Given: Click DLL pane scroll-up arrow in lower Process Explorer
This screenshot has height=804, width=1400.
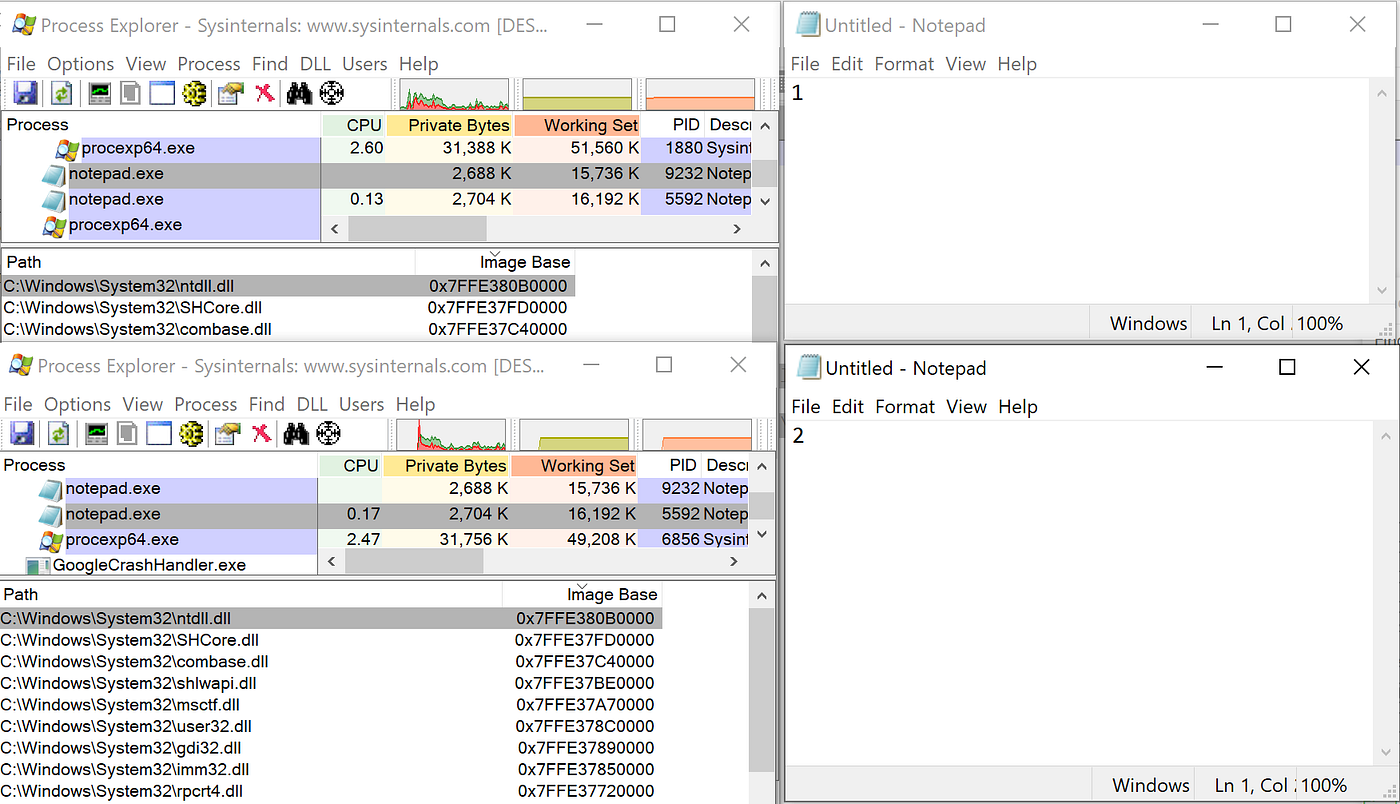Looking at the screenshot, I should pos(763,596).
